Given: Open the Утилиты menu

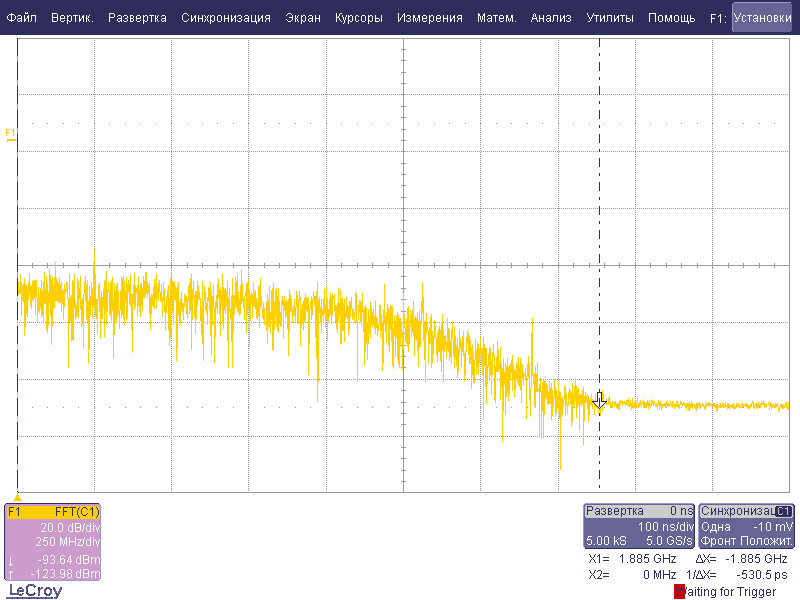Looking at the screenshot, I should click(x=609, y=18).
